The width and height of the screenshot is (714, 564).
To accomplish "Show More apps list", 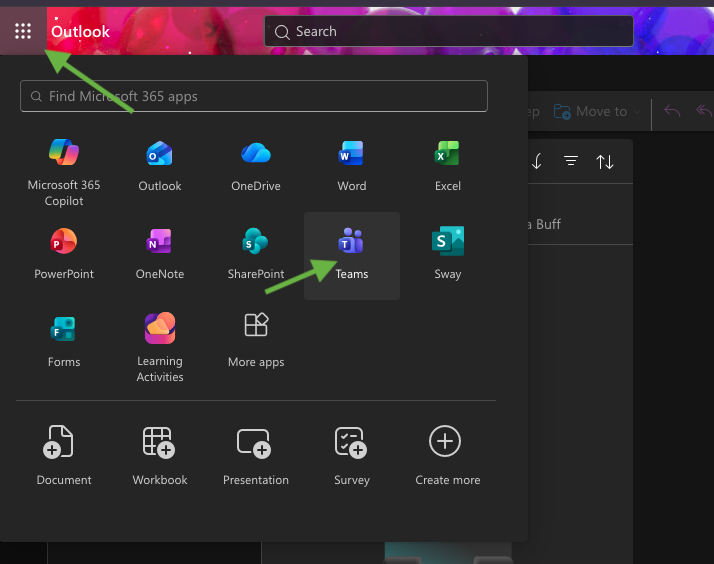I will tap(256, 340).
